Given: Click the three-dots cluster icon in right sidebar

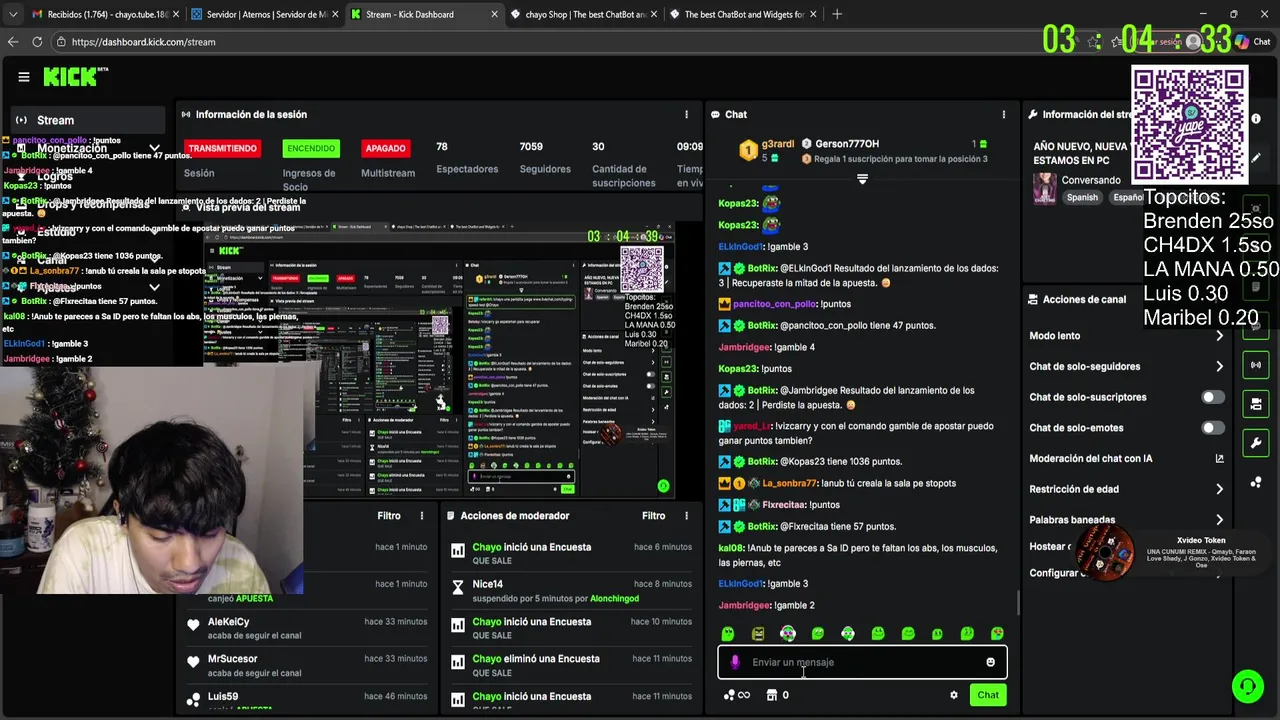Looking at the screenshot, I should pos(1256,482).
